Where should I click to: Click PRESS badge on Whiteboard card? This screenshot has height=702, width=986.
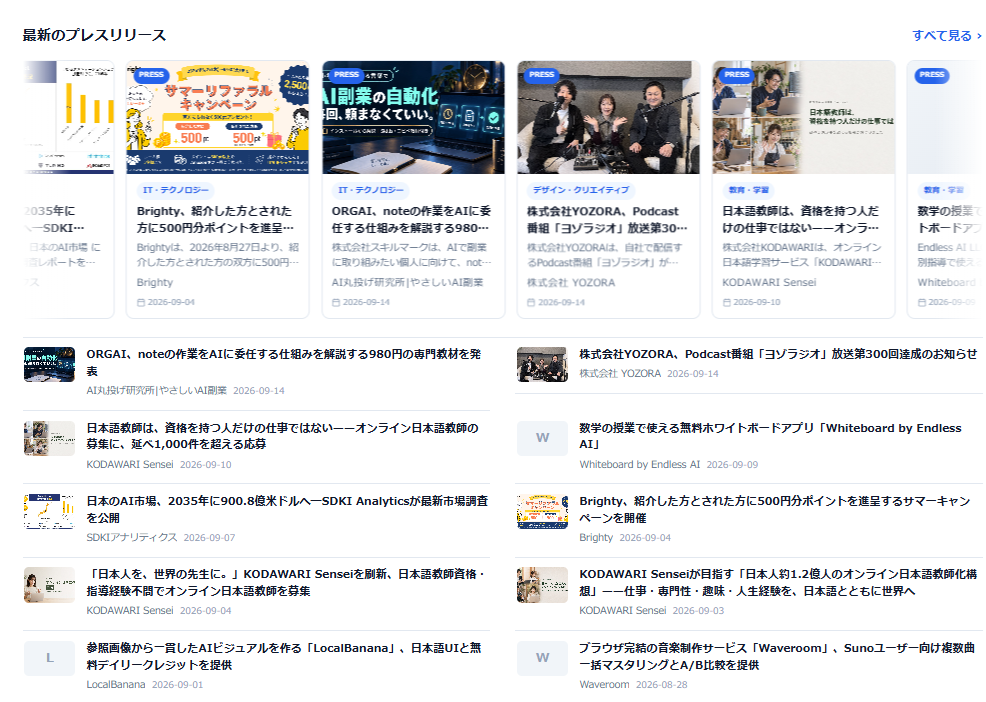click(x=932, y=75)
